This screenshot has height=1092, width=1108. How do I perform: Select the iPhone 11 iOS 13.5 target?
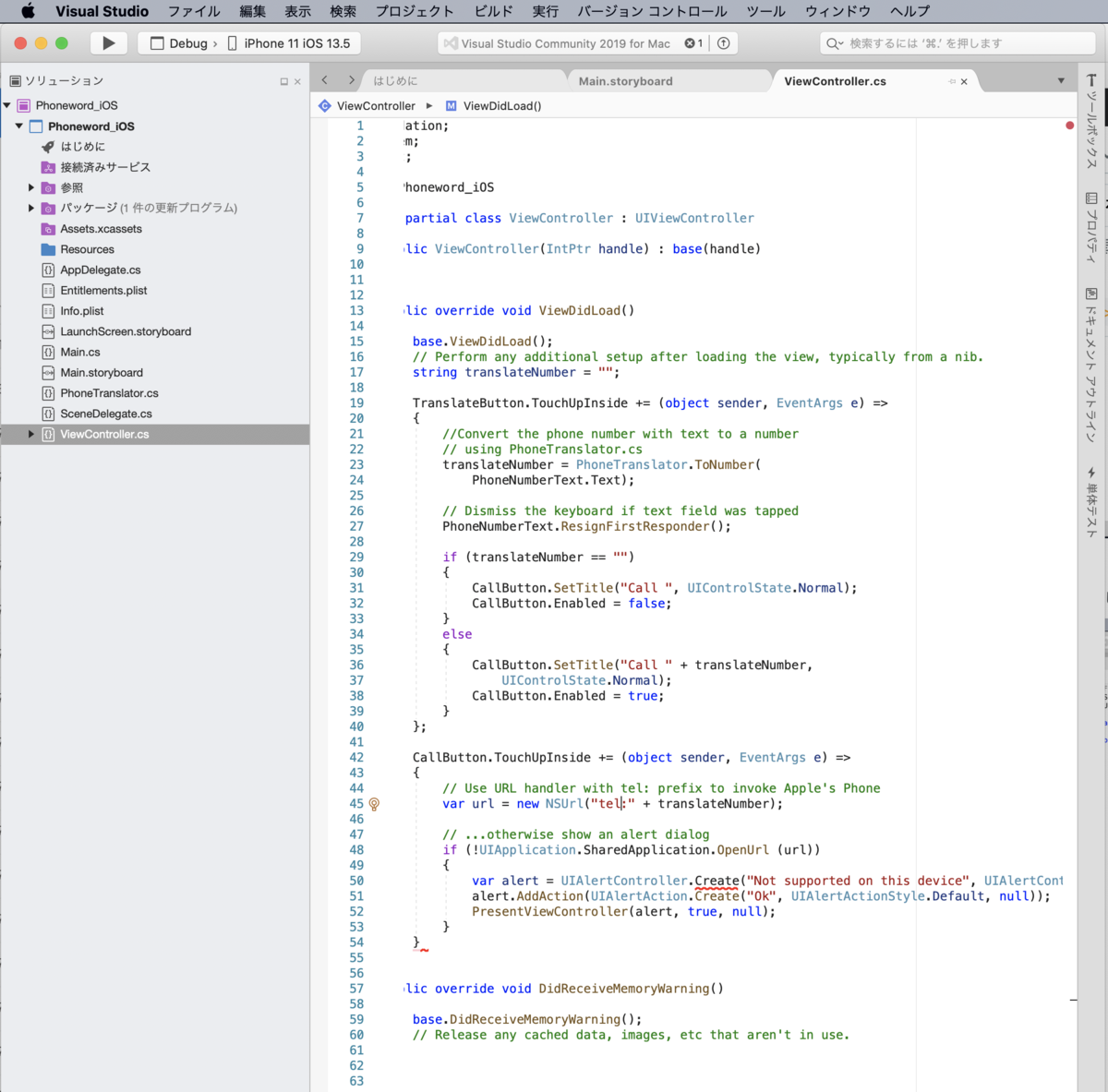pos(290,43)
